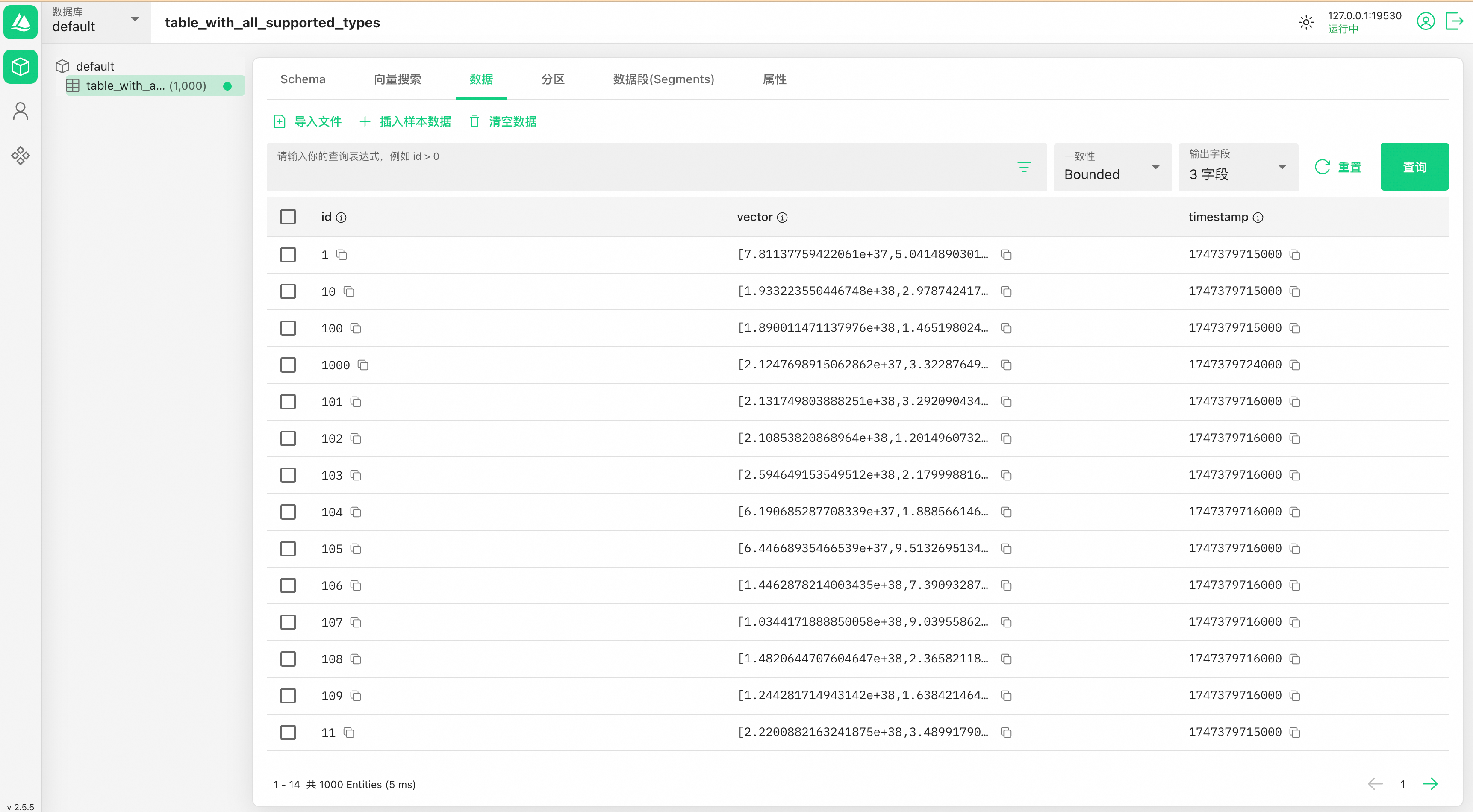Viewport: 1473px width, 812px height.
Task: Open the 数据段(Segments) tab
Action: tap(663, 79)
